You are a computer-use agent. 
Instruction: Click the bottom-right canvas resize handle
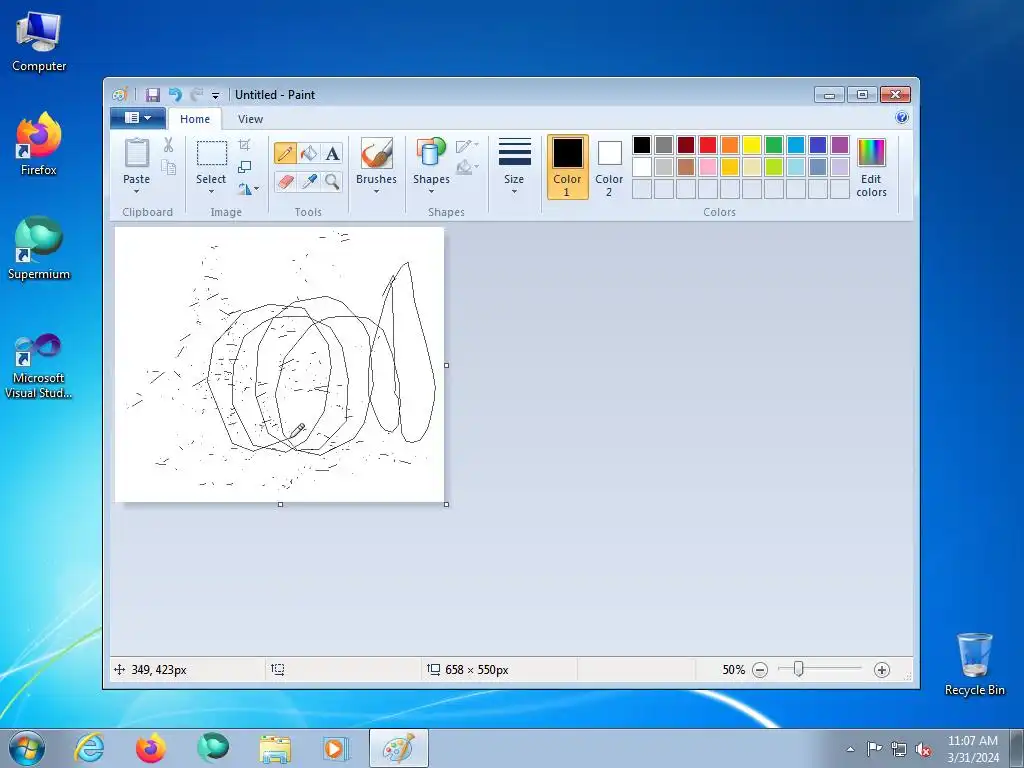447,504
